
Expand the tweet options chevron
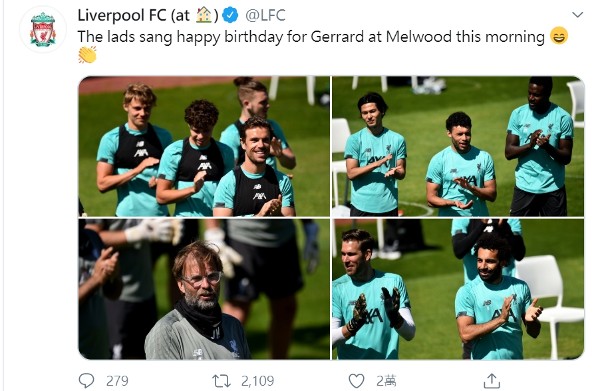click(577, 15)
